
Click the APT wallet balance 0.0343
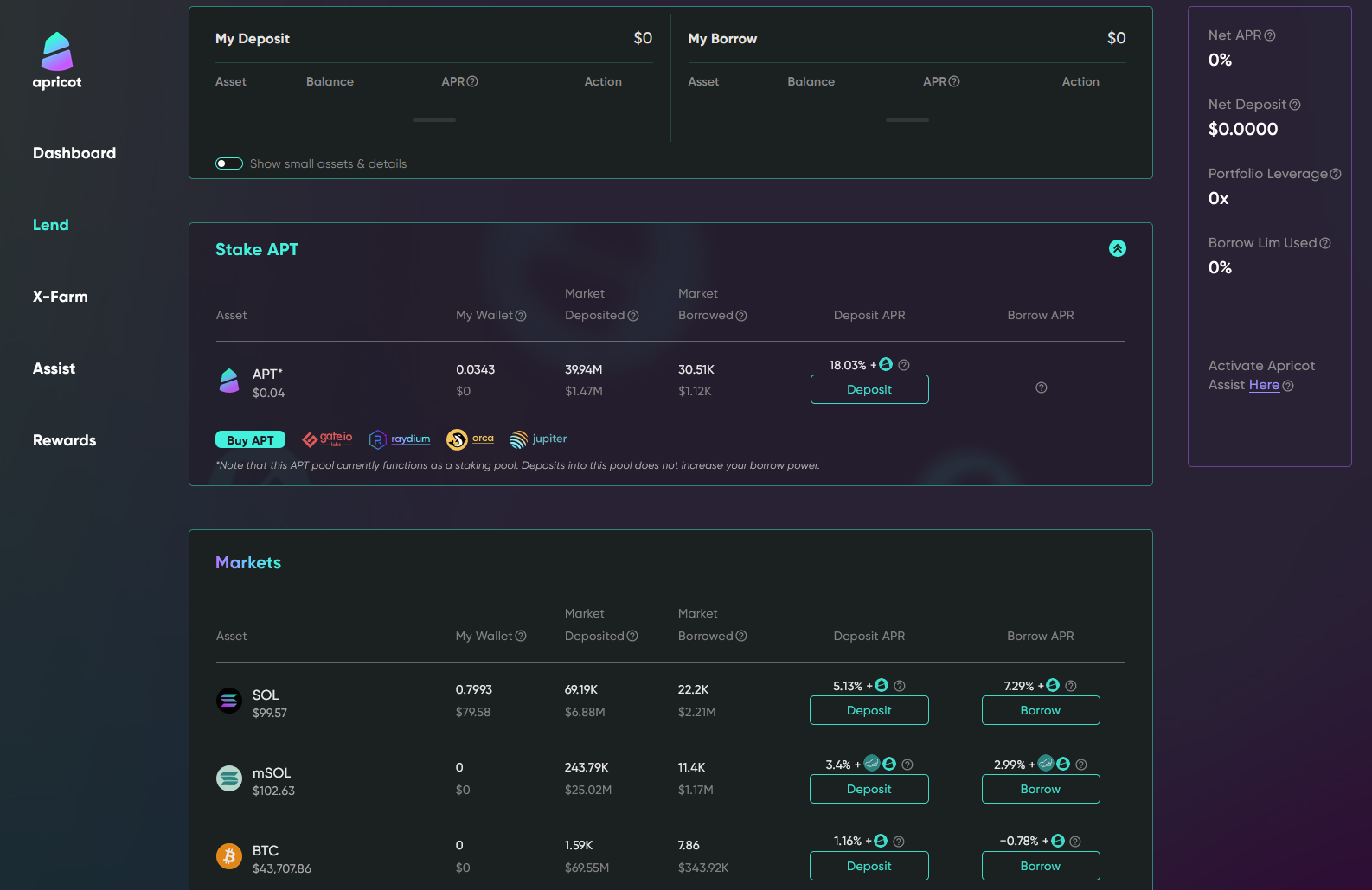click(x=476, y=369)
